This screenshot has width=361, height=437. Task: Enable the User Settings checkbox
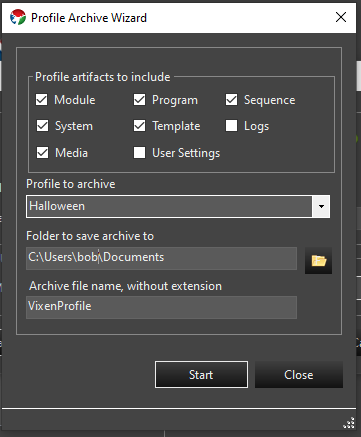(139, 152)
